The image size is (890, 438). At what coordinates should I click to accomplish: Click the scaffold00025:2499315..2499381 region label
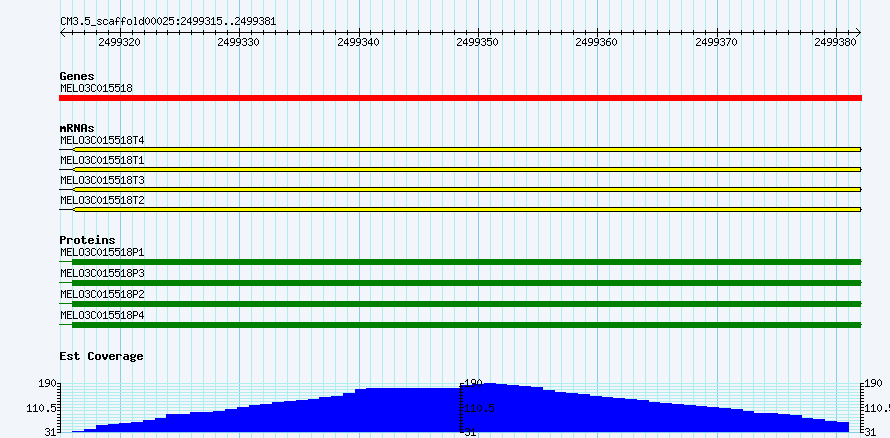click(x=168, y=22)
